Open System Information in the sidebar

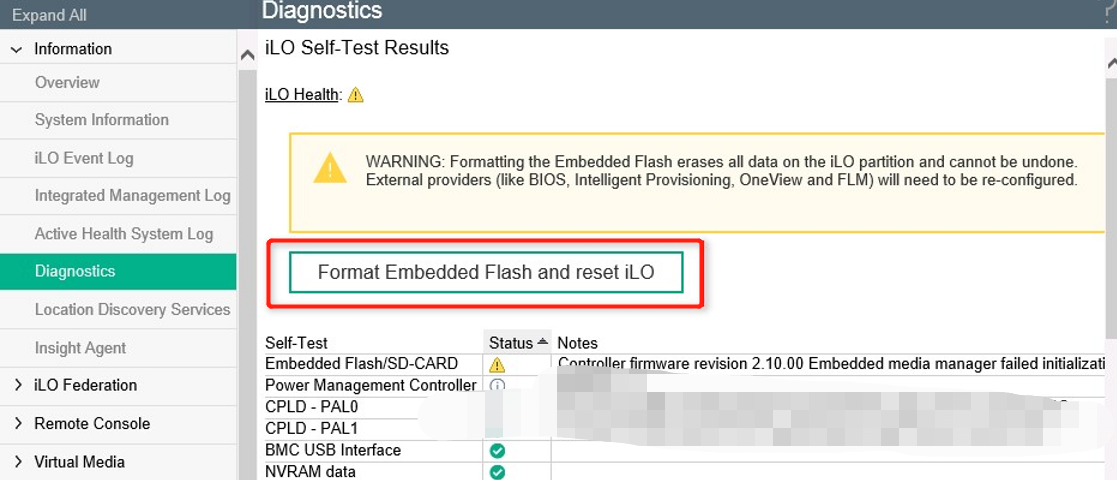click(x=101, y=120)
